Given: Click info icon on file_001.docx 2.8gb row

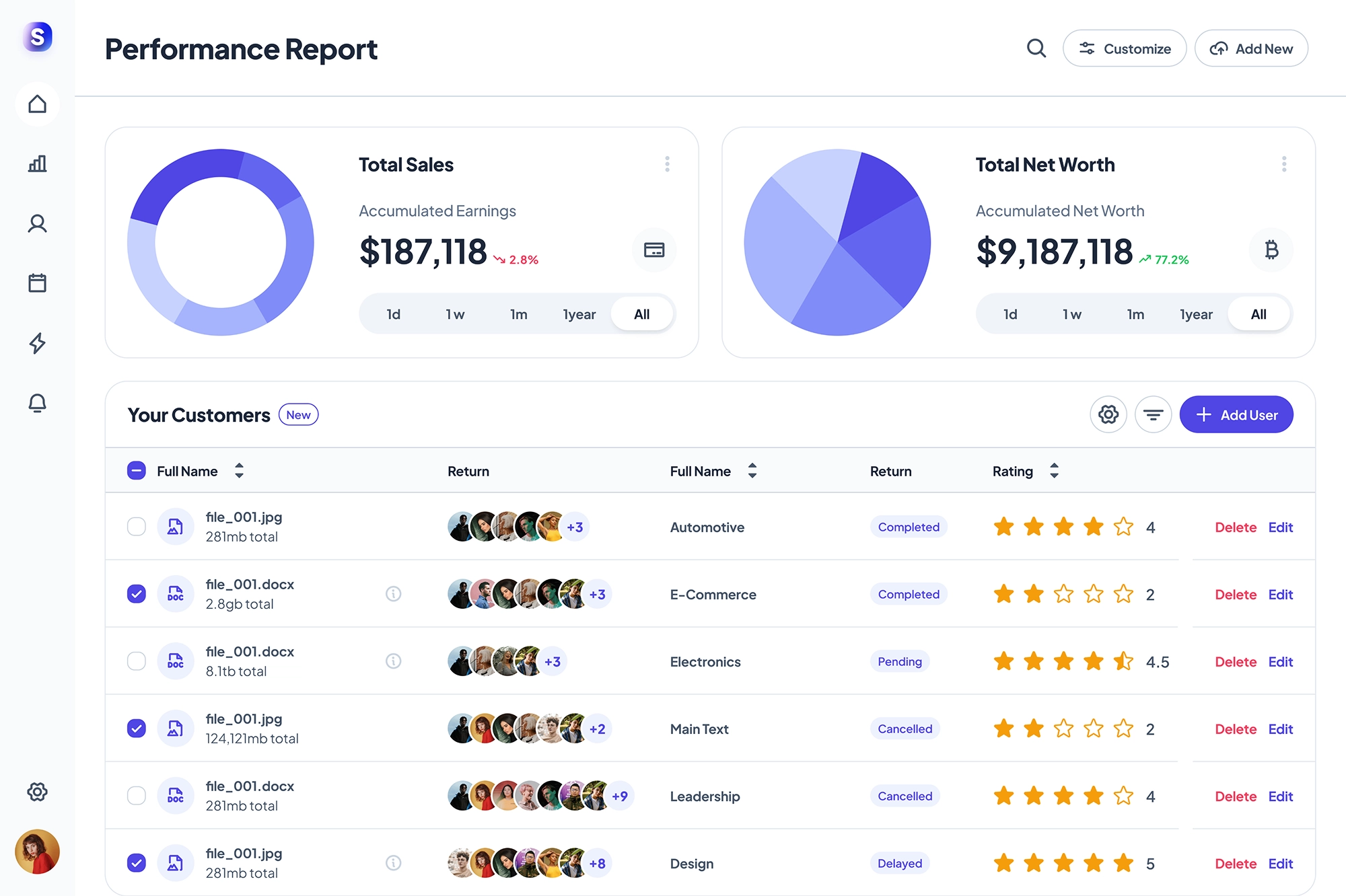Looking at the screenshot, I should coord(393,594).
